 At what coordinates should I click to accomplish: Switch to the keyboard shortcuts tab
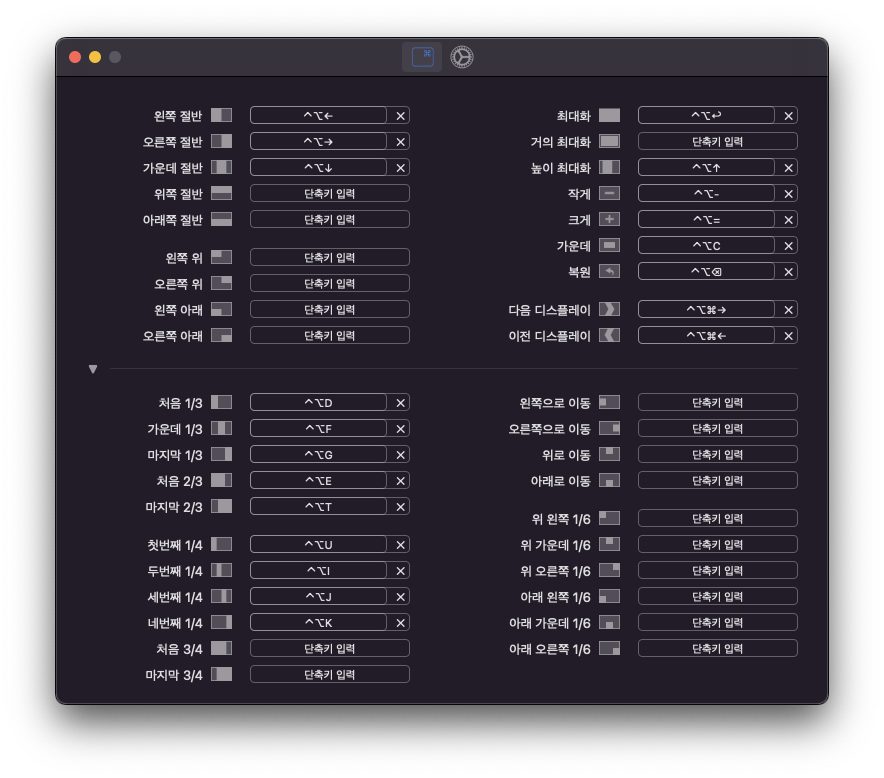(x=422, y=57)
